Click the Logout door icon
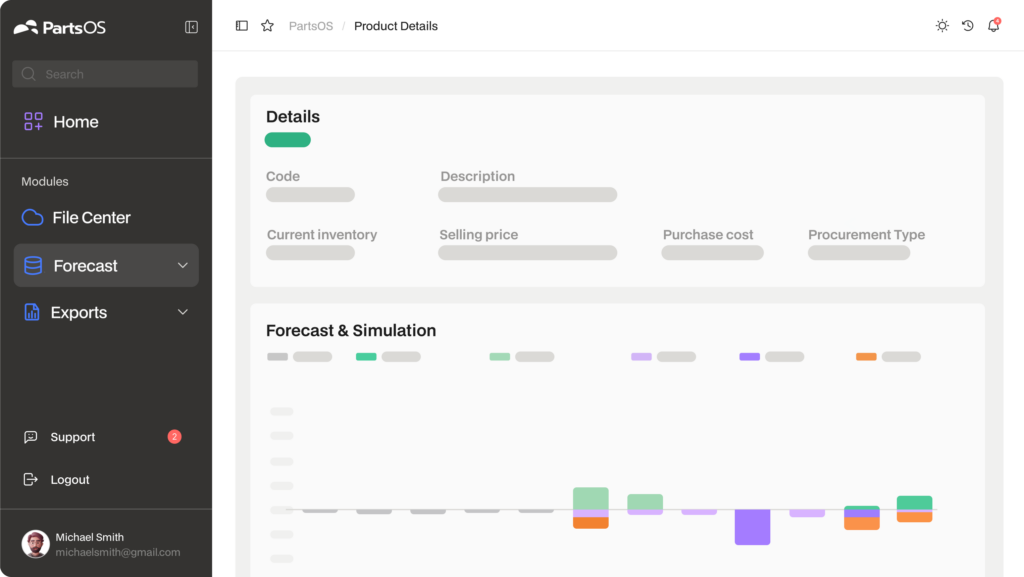The height and width of the screenshot is (577, 1024). [x=30, y=480]
